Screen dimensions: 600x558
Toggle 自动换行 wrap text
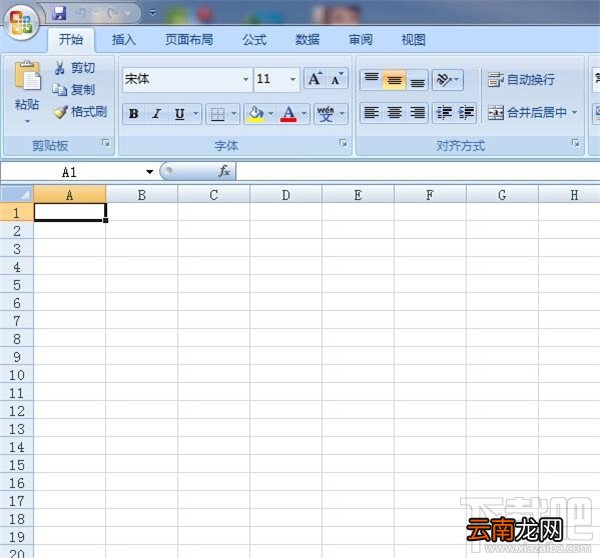521,80
